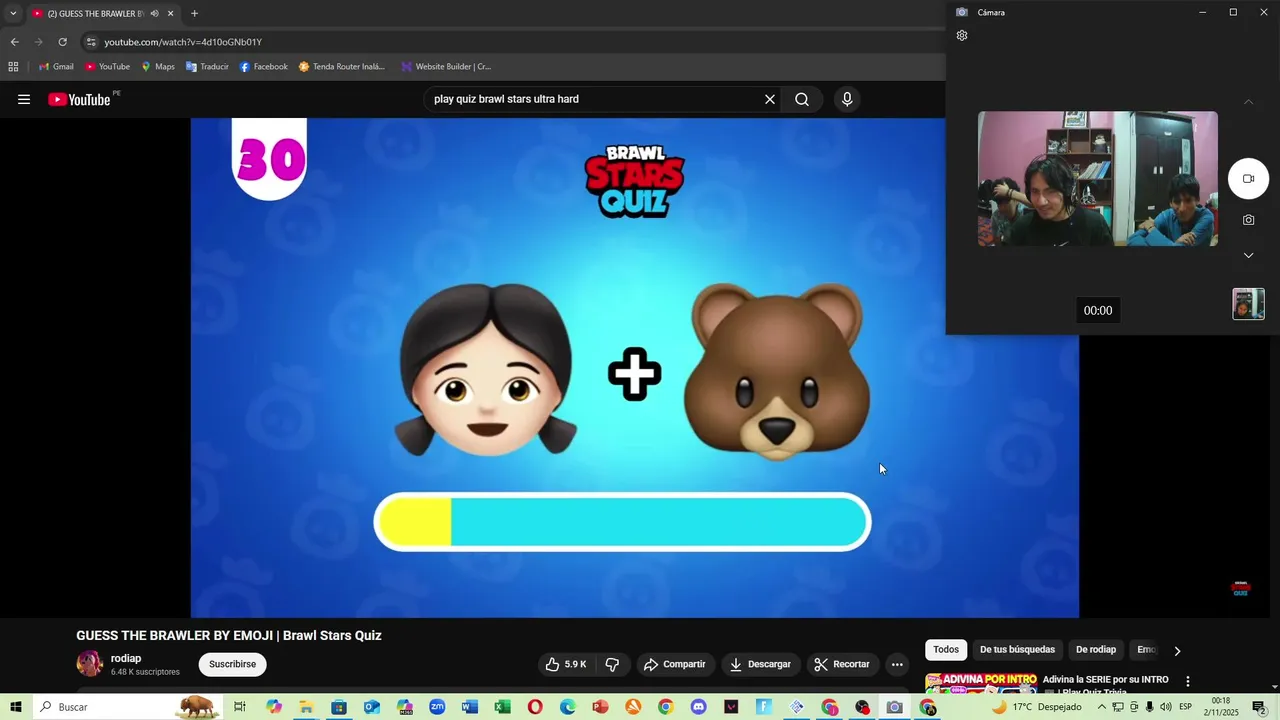Open the ADIVINA POR INTRO recommended thumbnail
Image resolution: width=1280 pixels, height=720 pixels.
point(981,683)
